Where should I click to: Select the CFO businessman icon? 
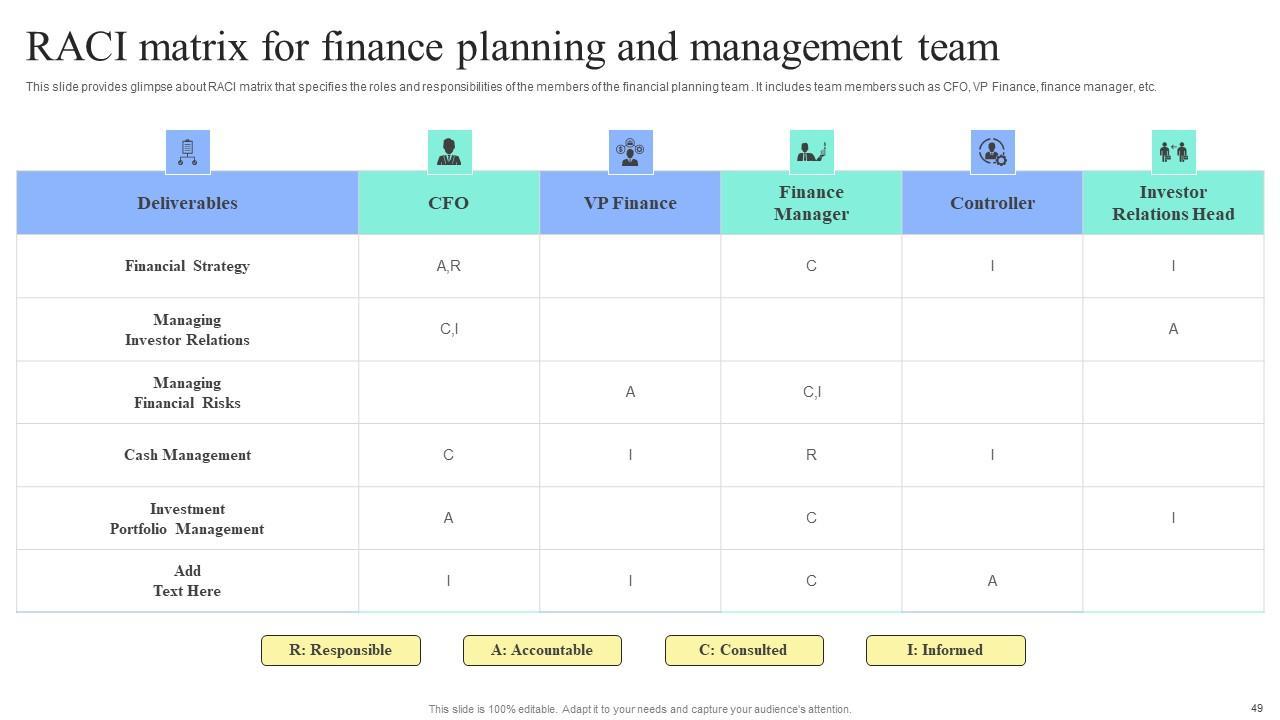pyautogui.click(x=449, y=152)
